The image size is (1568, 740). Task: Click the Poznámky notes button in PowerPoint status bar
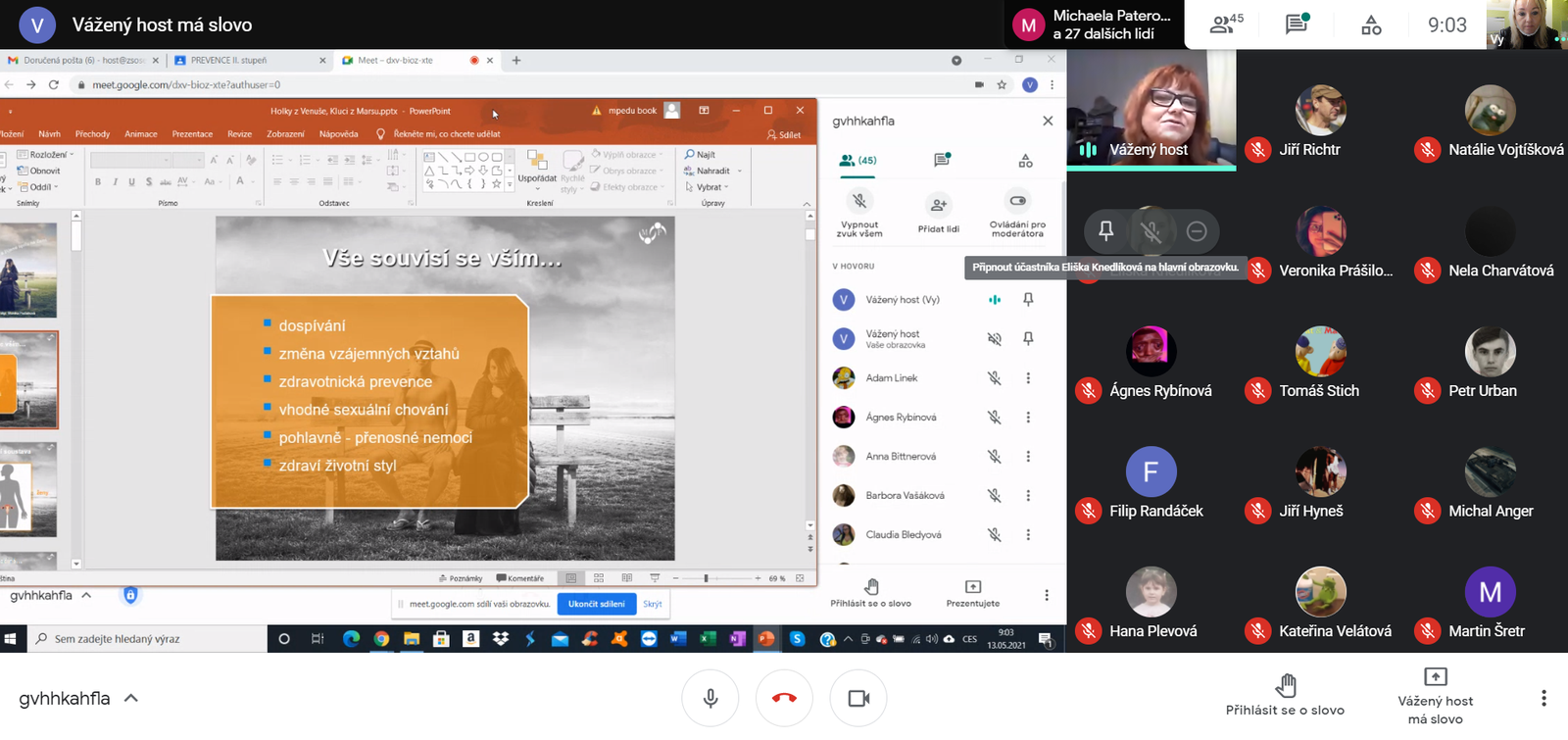[461, 578]
